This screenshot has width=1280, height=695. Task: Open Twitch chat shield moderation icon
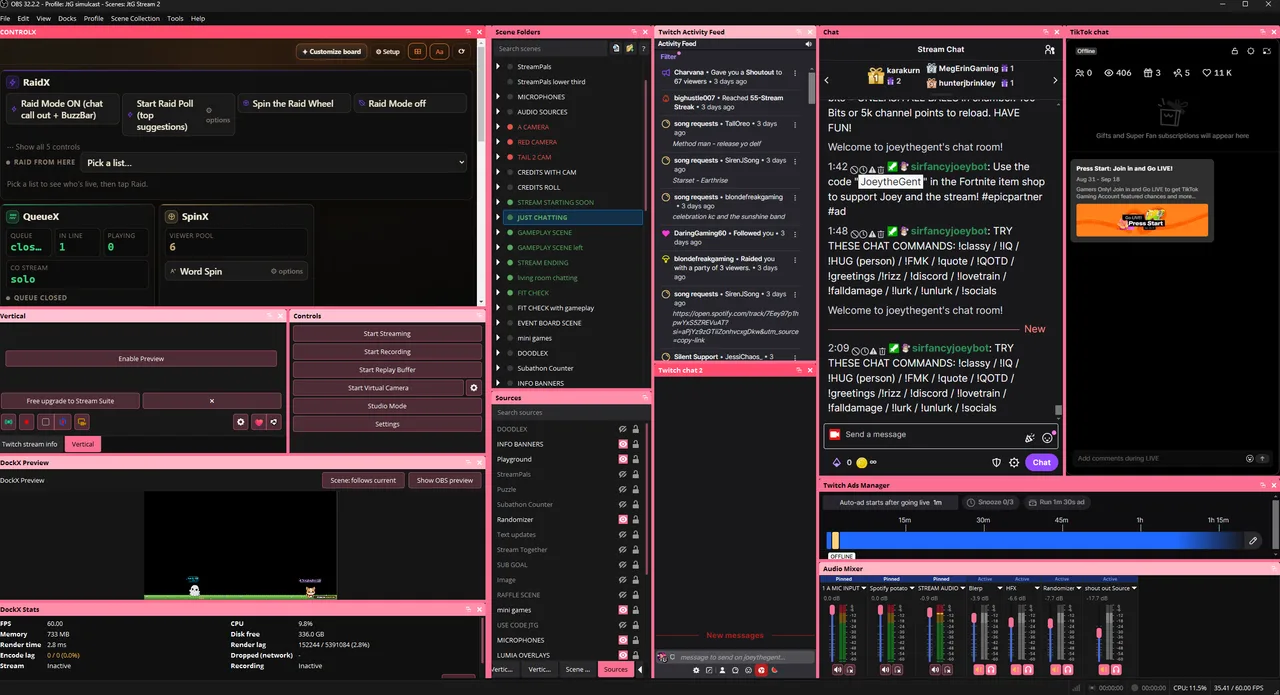coord(996,462)
